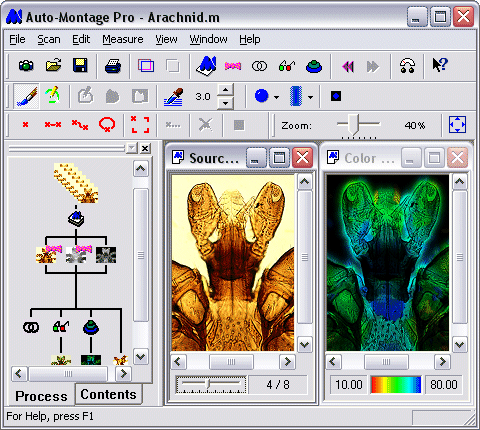Select the red lasso region tool

pos(107,125)
